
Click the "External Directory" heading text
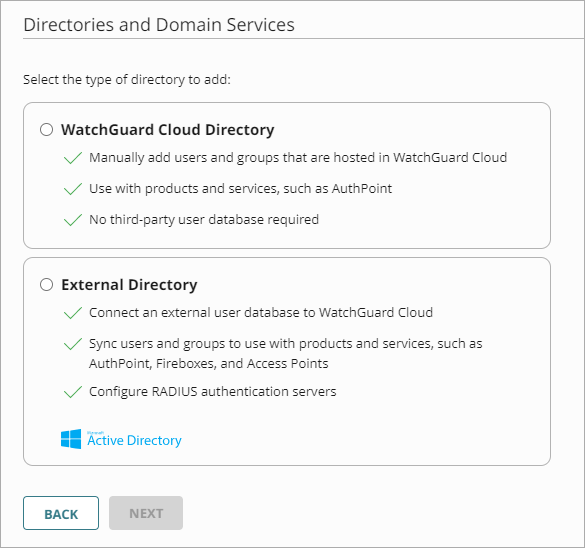129,285
